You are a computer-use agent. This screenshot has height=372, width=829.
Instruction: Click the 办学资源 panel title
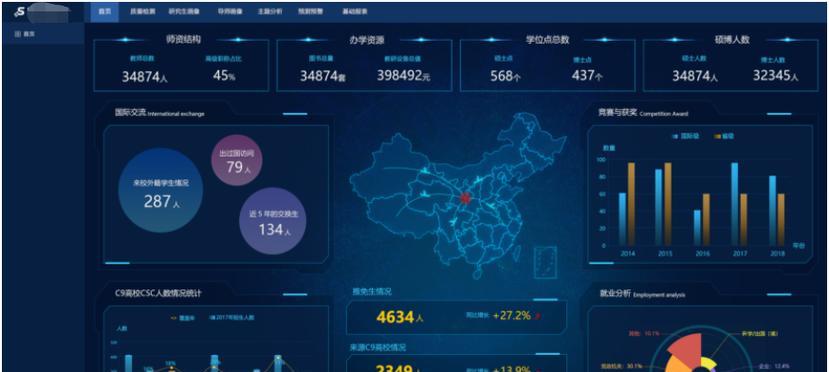tap(366, 40)
